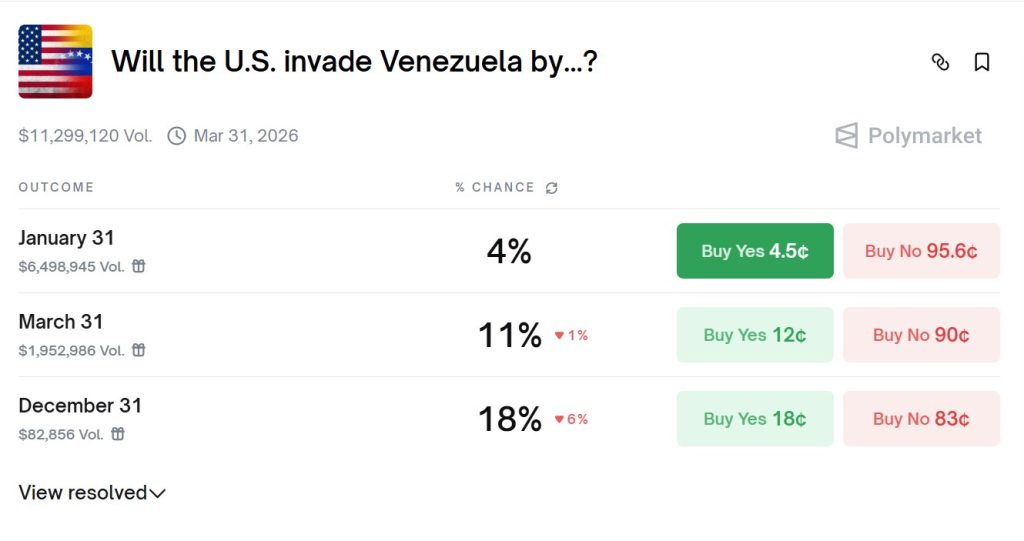This screenshot has width=1024, height=541.
Task: Buy No at 95.6¢ for January 31
Action: click(x=921, y=251)
